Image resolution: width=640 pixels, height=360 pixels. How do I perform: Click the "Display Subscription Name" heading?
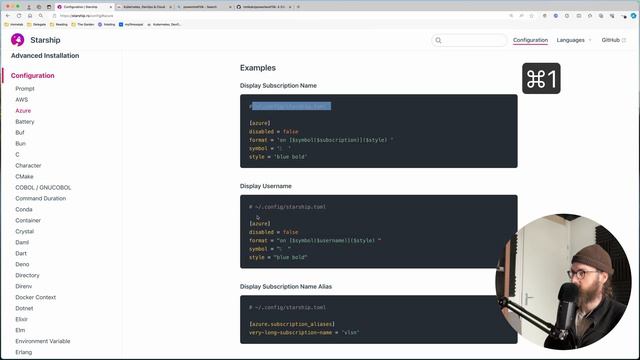[x=278, y=86]
